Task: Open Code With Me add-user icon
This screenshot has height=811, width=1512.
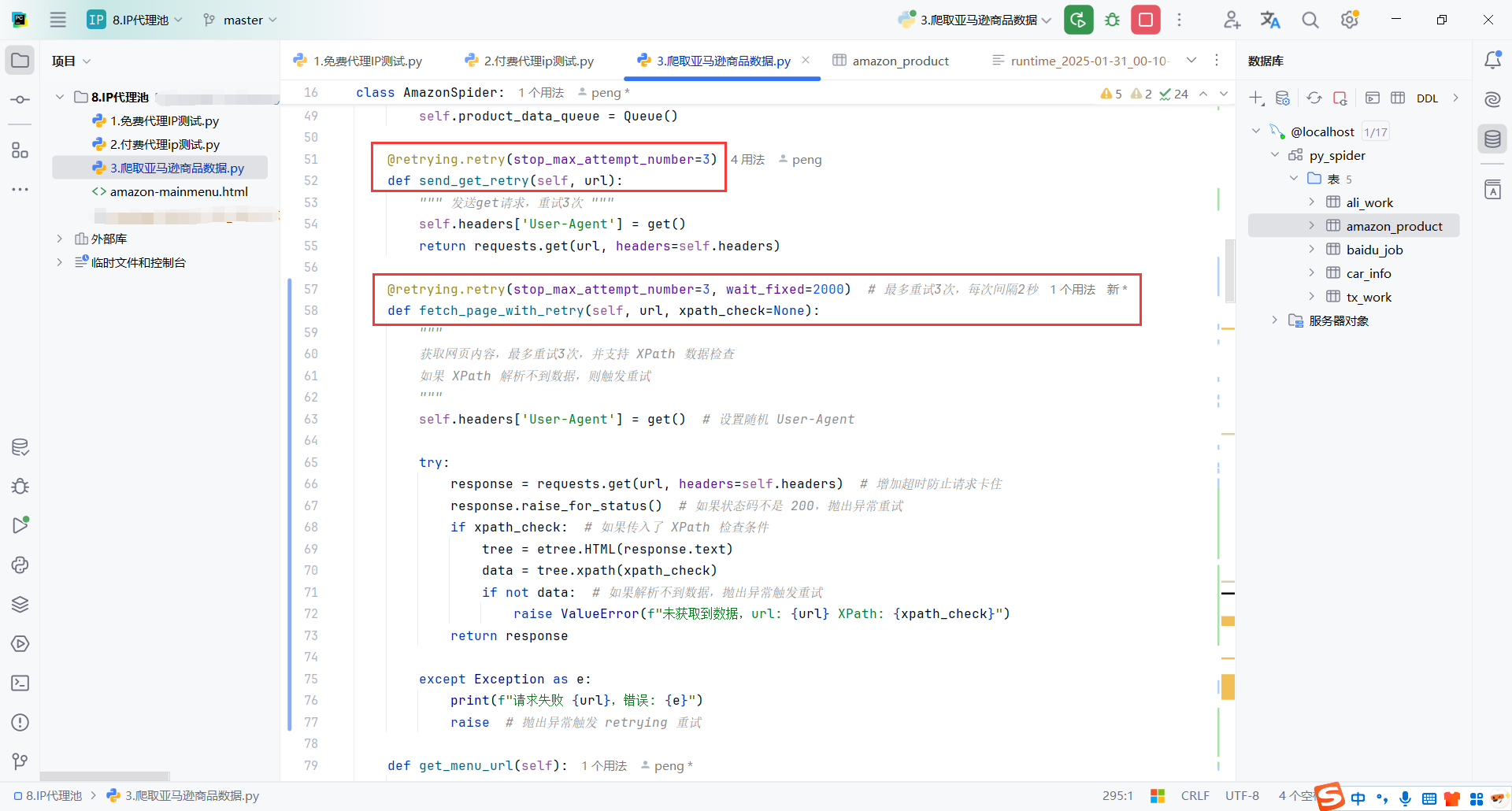Action: [1232, 20]
